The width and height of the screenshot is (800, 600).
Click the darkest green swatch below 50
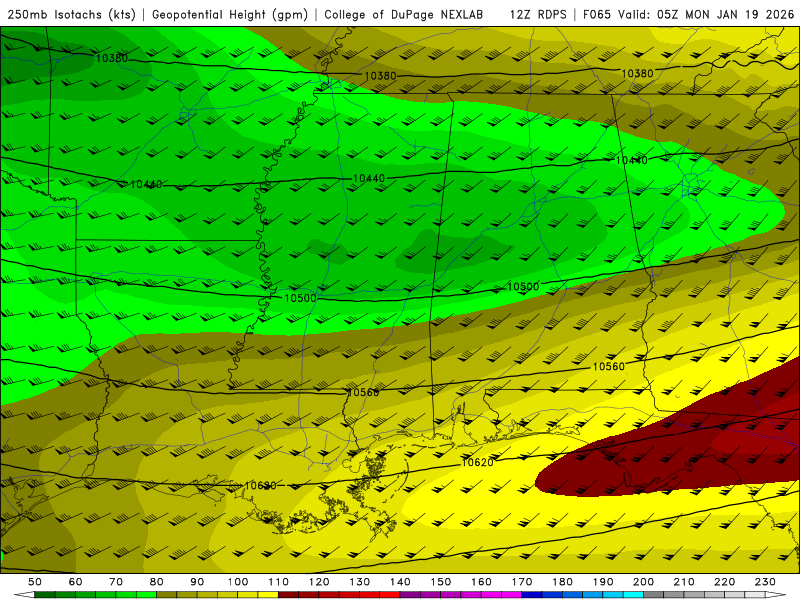(45, 595)
